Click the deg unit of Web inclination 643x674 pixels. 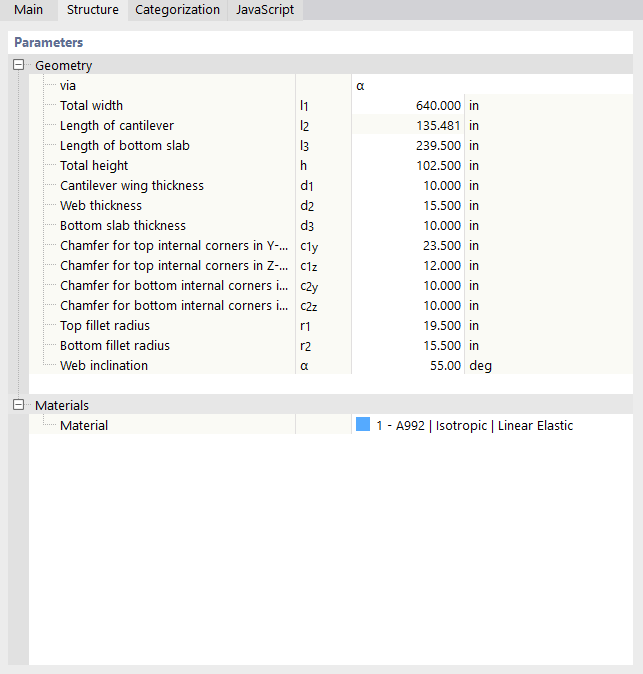(x=481, y=366)
